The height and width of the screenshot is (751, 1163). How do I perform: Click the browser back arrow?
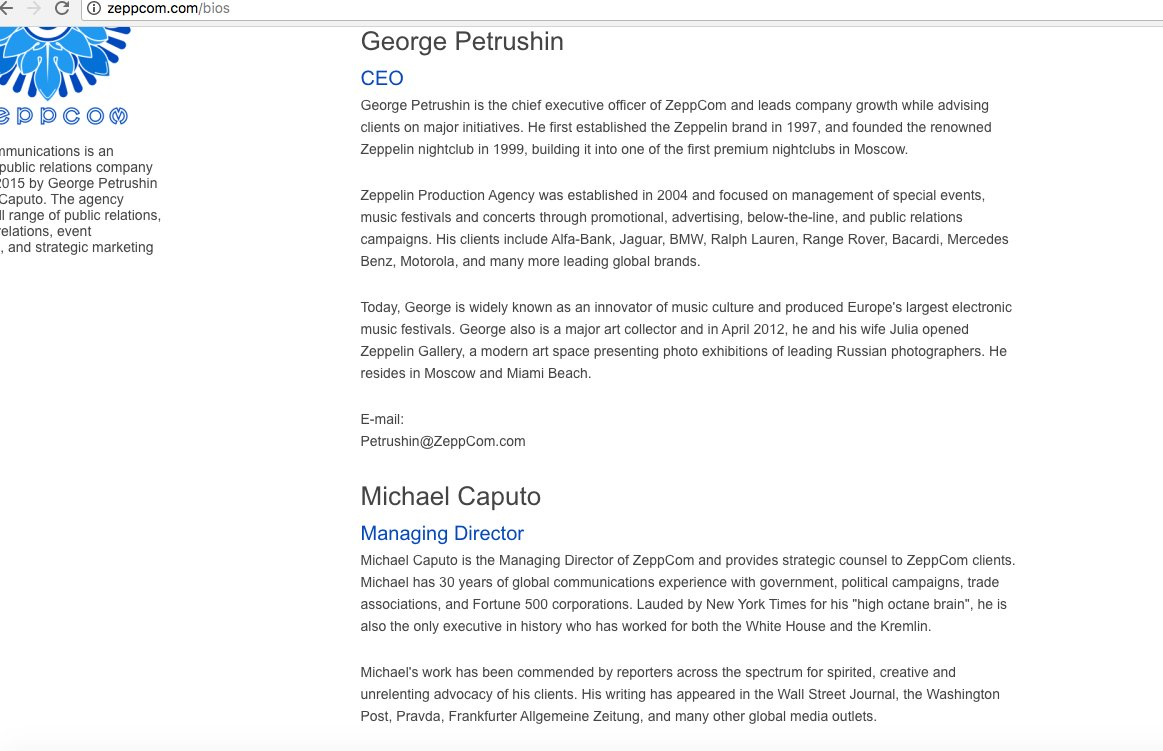point(7,8)
